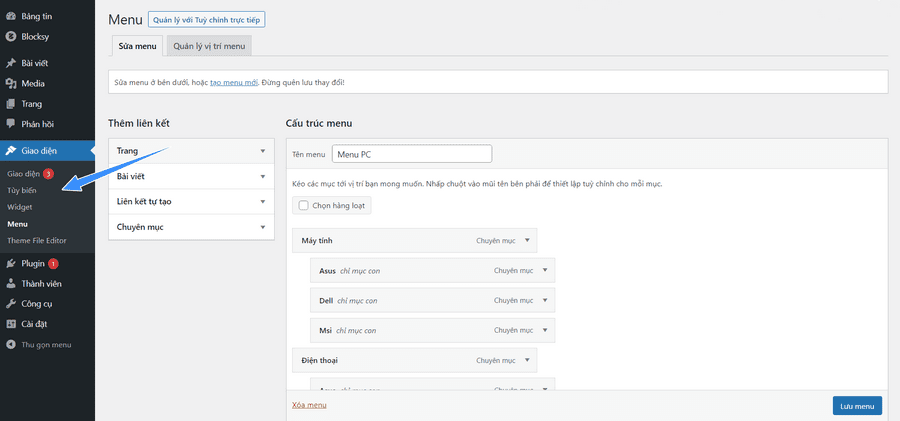The height and width of the screenshot is (421, 900).
Task: Expand the Điện thoại menu item arrow
Action: [527, 360]
